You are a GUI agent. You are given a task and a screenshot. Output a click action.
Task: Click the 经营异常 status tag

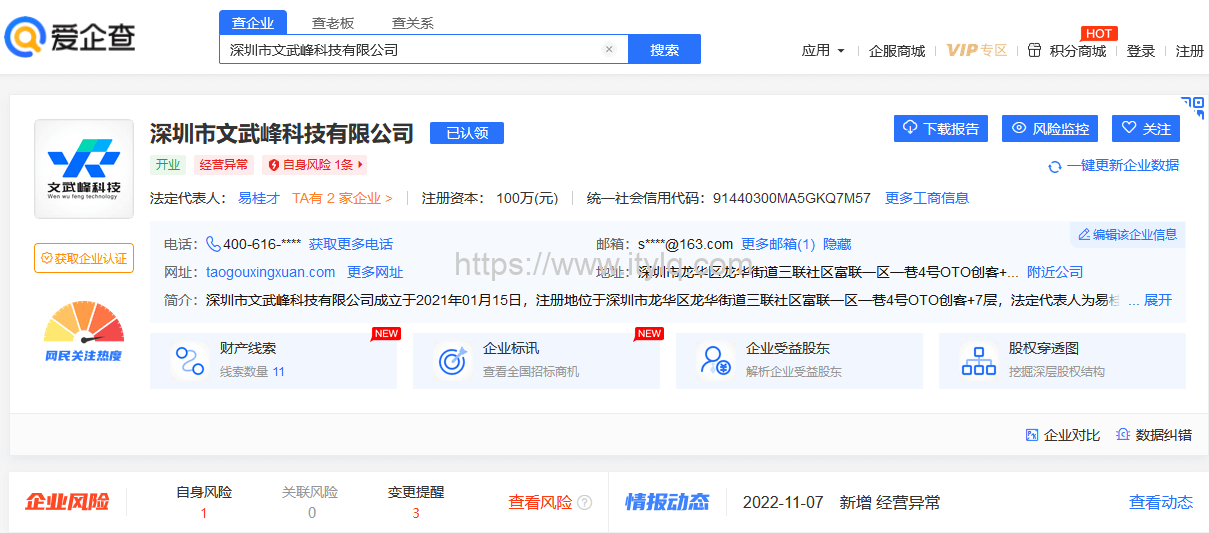click(224, 165)
